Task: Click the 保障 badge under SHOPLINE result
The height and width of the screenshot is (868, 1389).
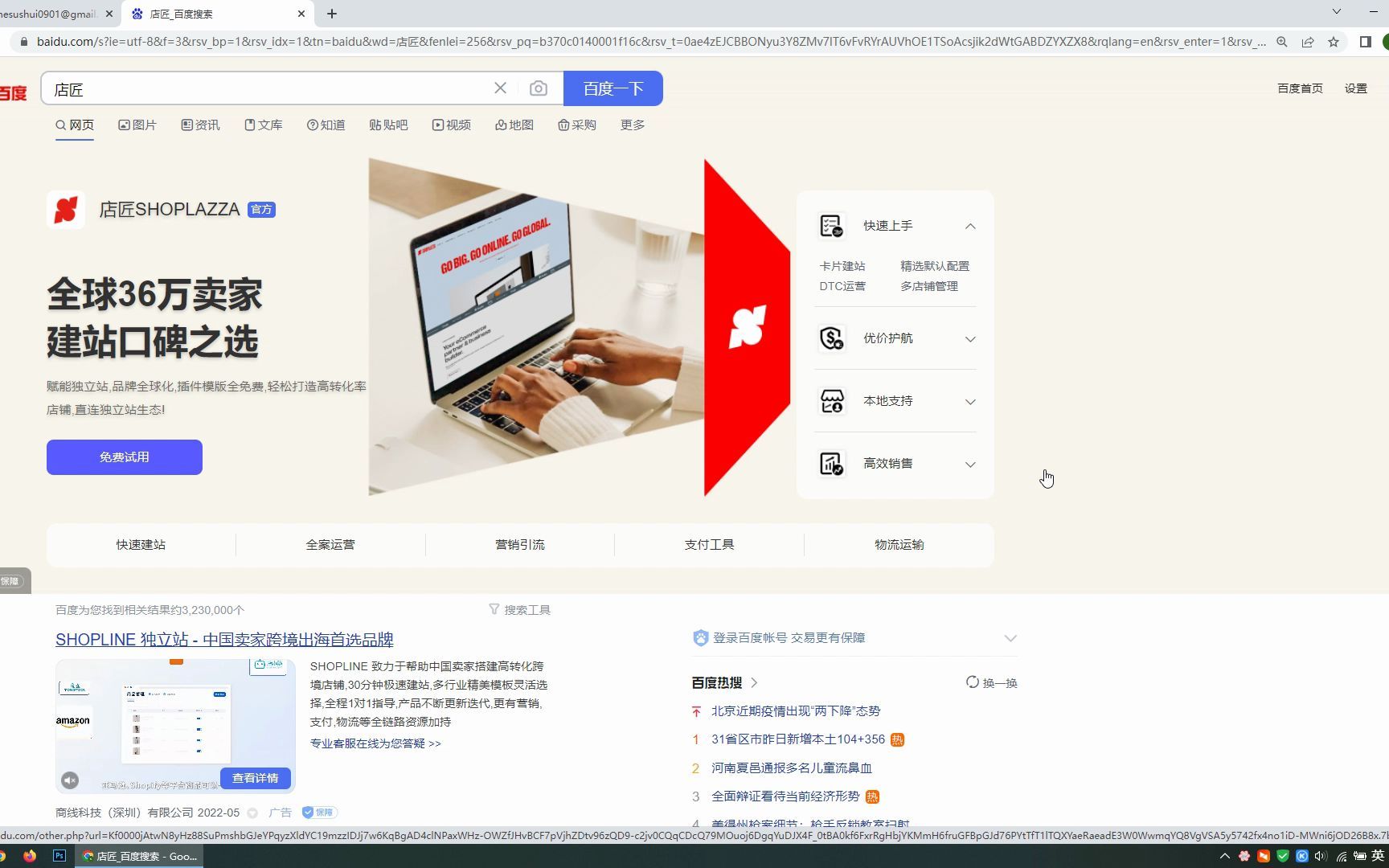Action: click(x=319, y=813)
